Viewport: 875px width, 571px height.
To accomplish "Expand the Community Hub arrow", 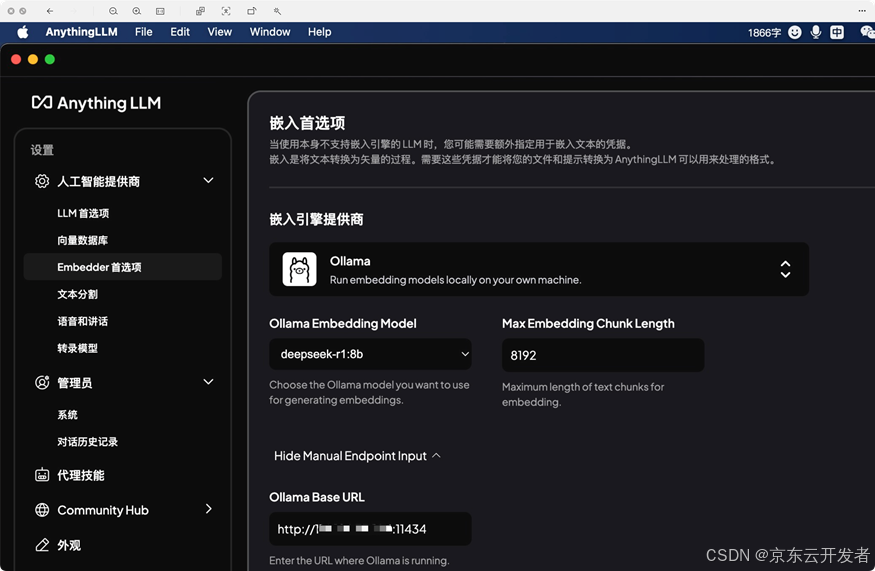I will tap(208, 508).
